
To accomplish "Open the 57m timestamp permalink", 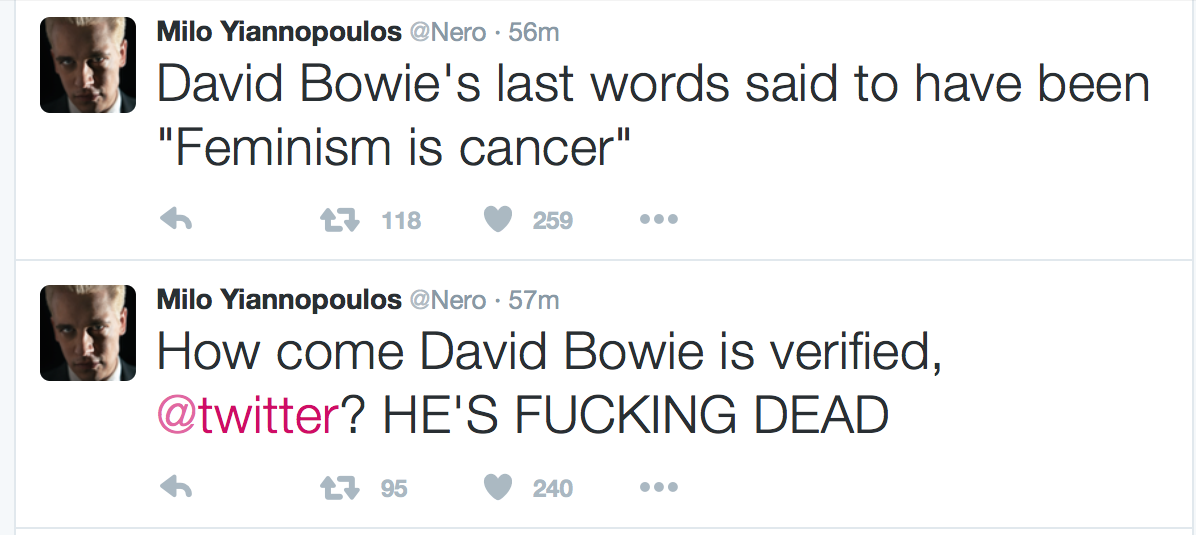I will click(x=534, y=299).
